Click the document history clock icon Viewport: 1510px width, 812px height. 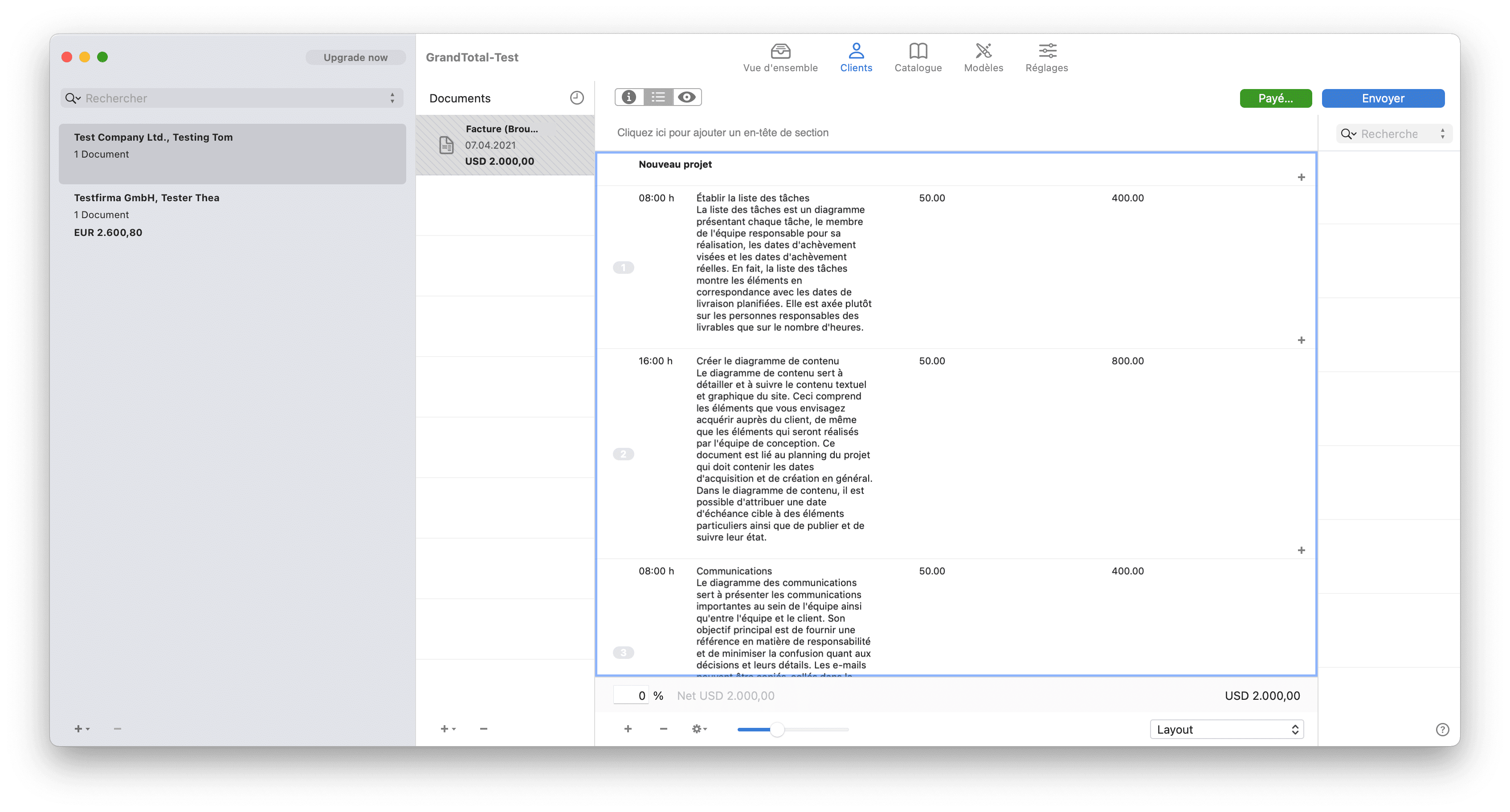click(576, 98)
